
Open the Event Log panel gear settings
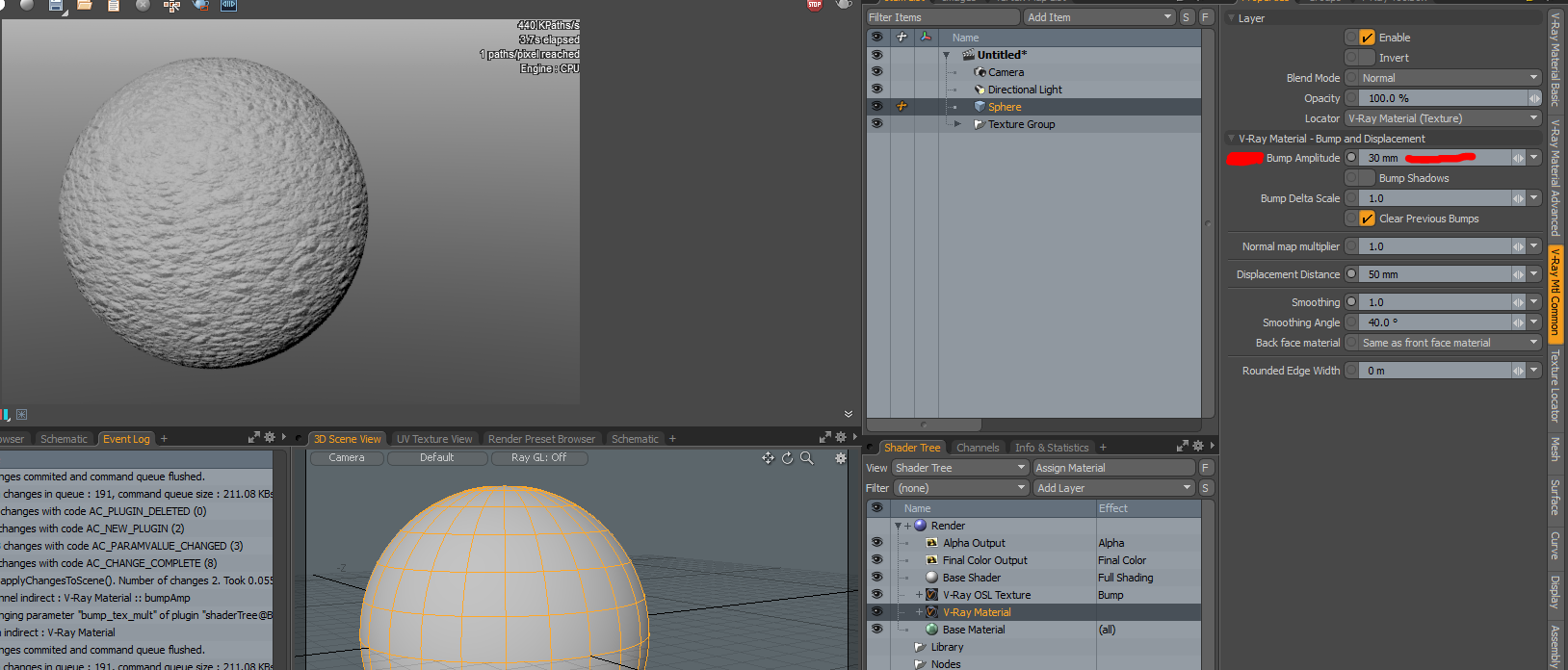[x=270, y=437]
